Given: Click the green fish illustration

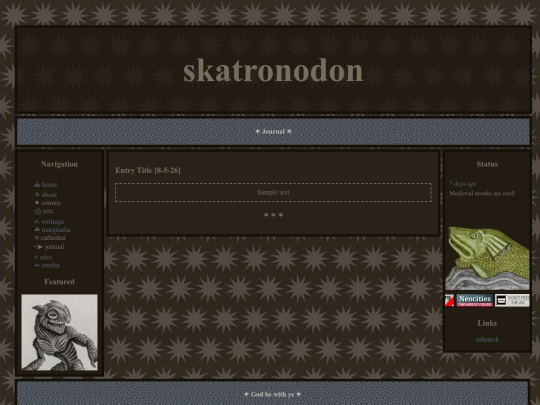Looking at the screenshot, I should 487,258.
